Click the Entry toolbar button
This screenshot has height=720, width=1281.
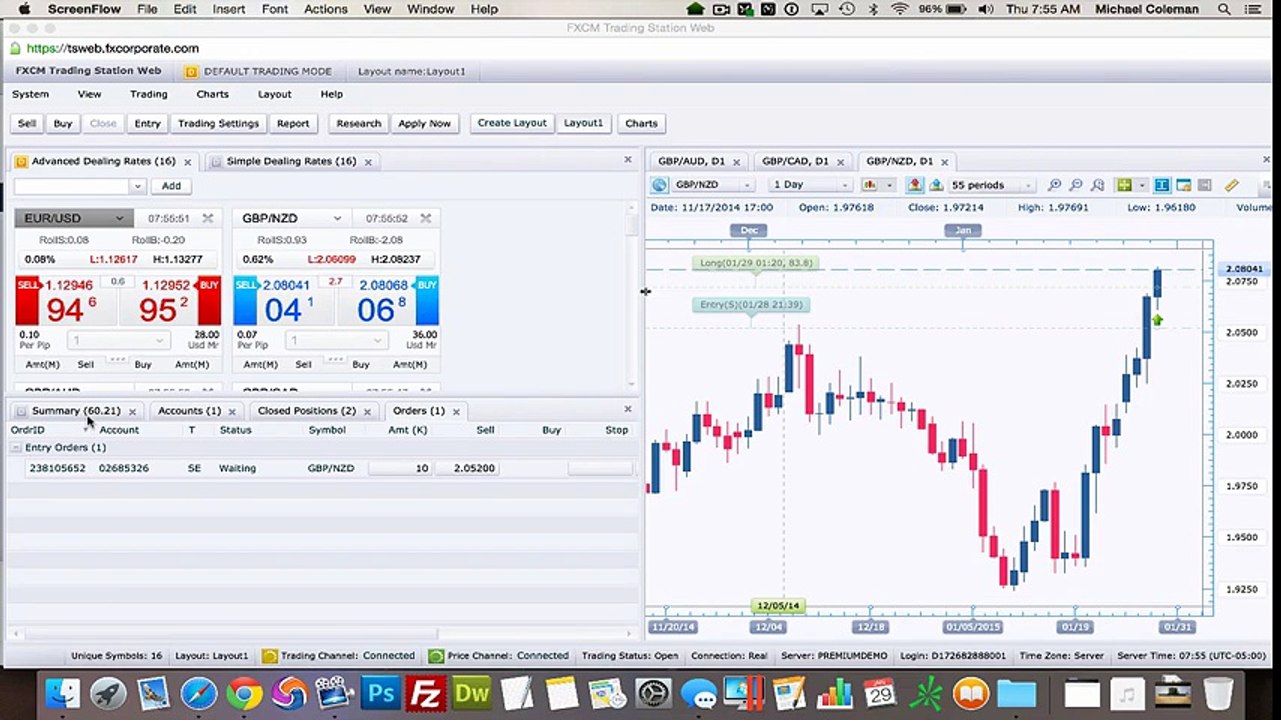pyautogui.click(x=147, y=124)
